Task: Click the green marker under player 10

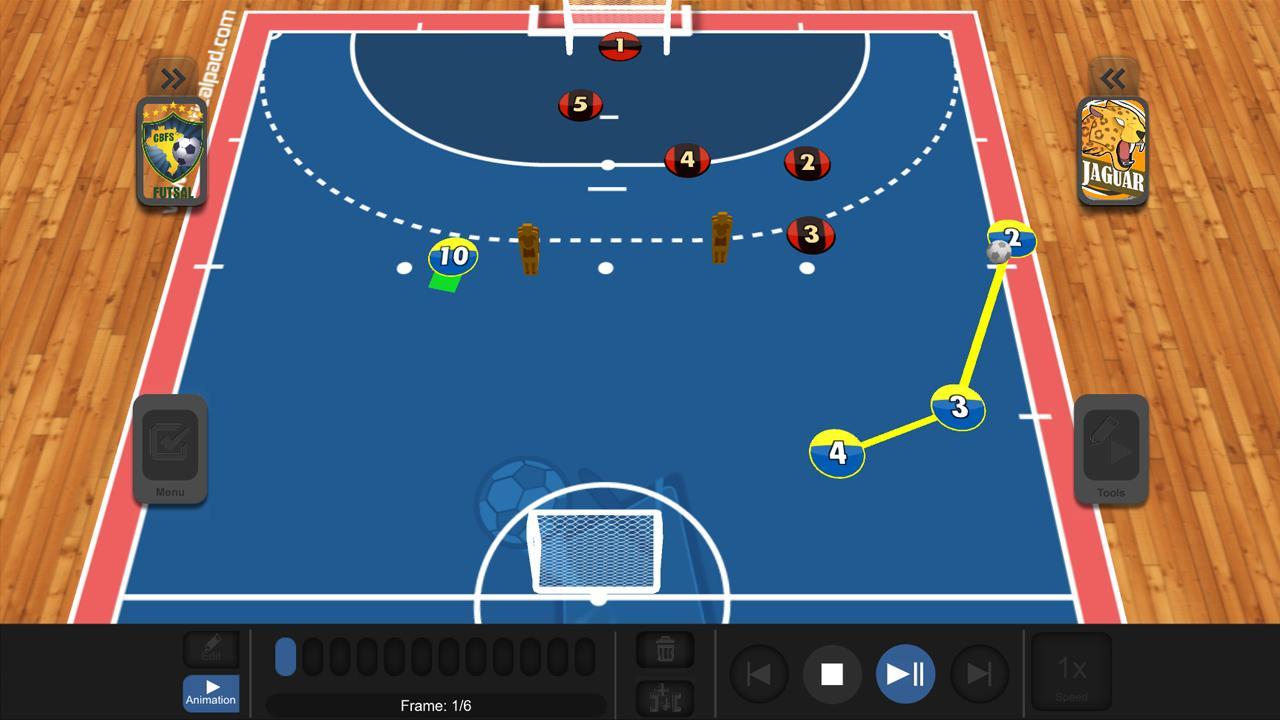Action: (x=444, y=282)
